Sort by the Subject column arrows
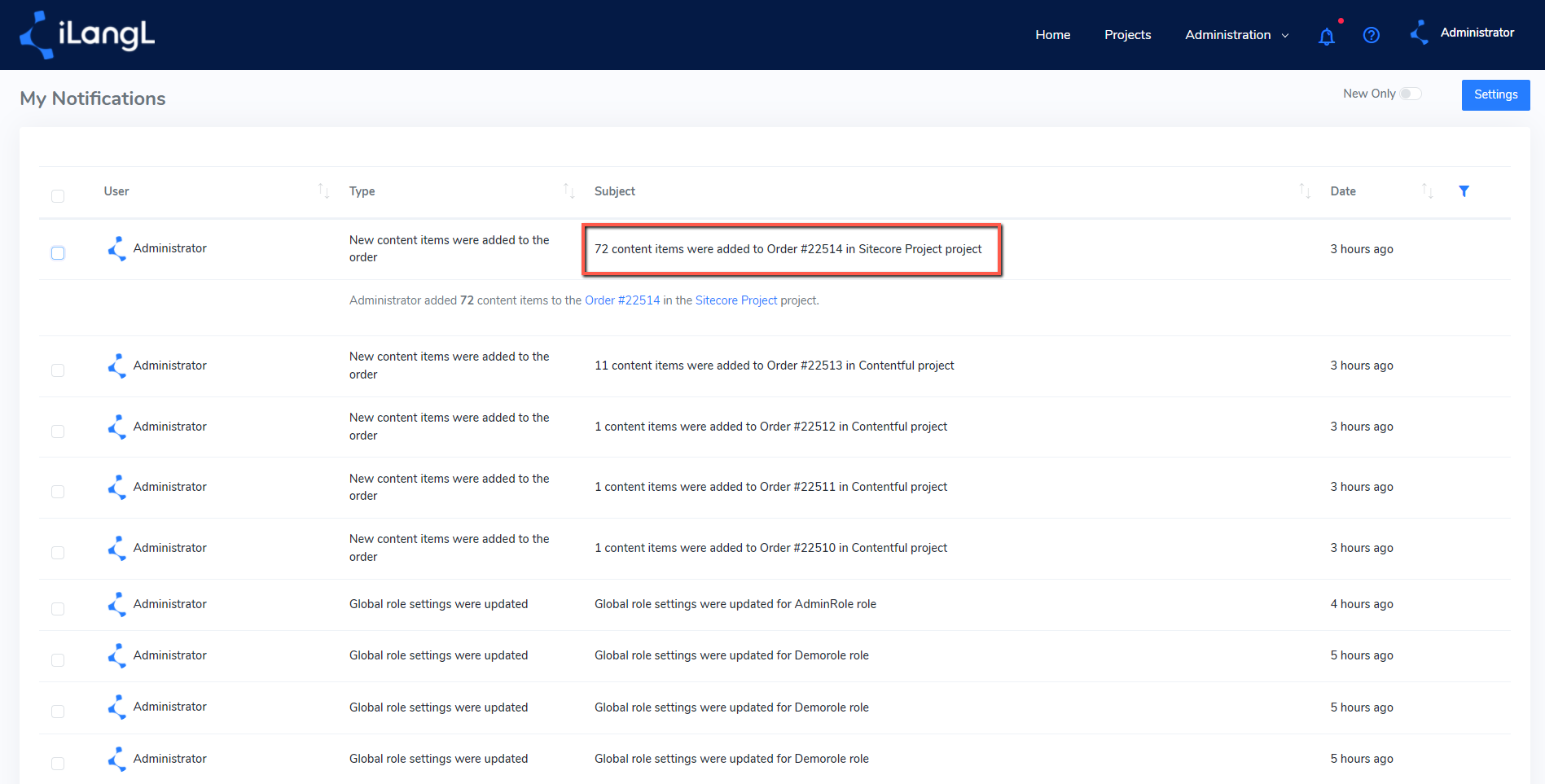Screen dimensions: 1545x784 (x=1304, y=191)
